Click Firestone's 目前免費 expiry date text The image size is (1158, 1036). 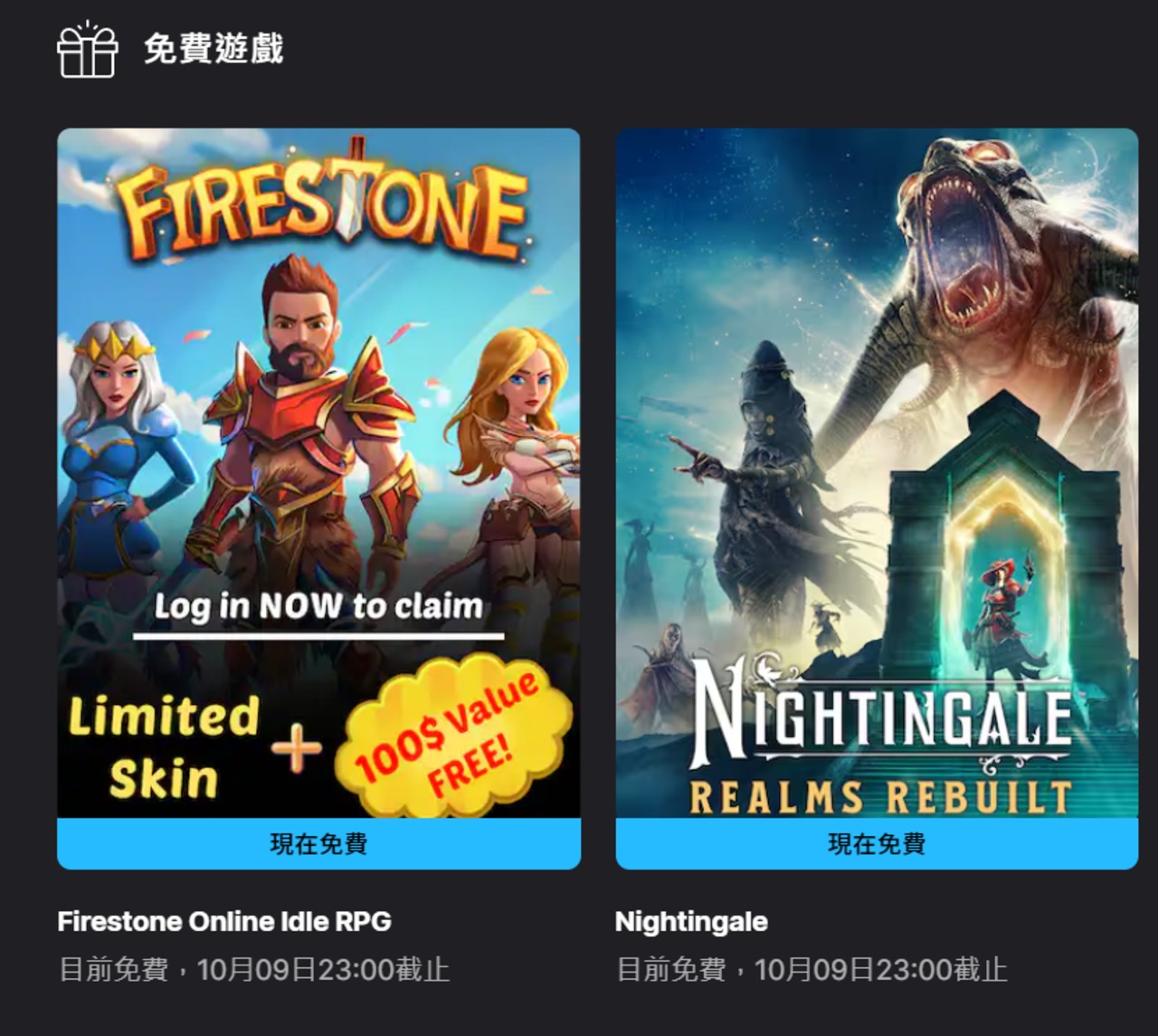254,970
